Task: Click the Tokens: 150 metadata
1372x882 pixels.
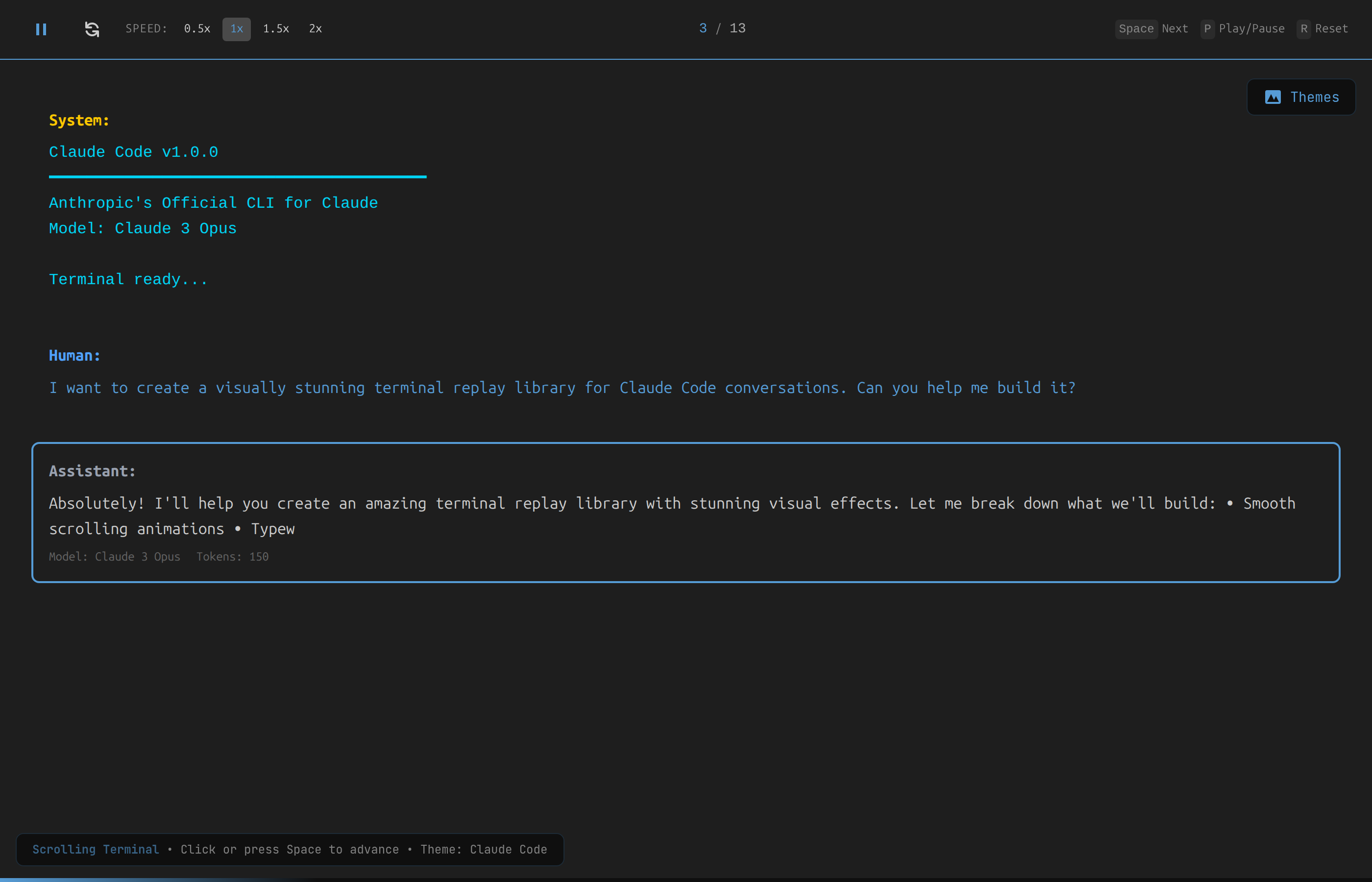Action: 232,557
